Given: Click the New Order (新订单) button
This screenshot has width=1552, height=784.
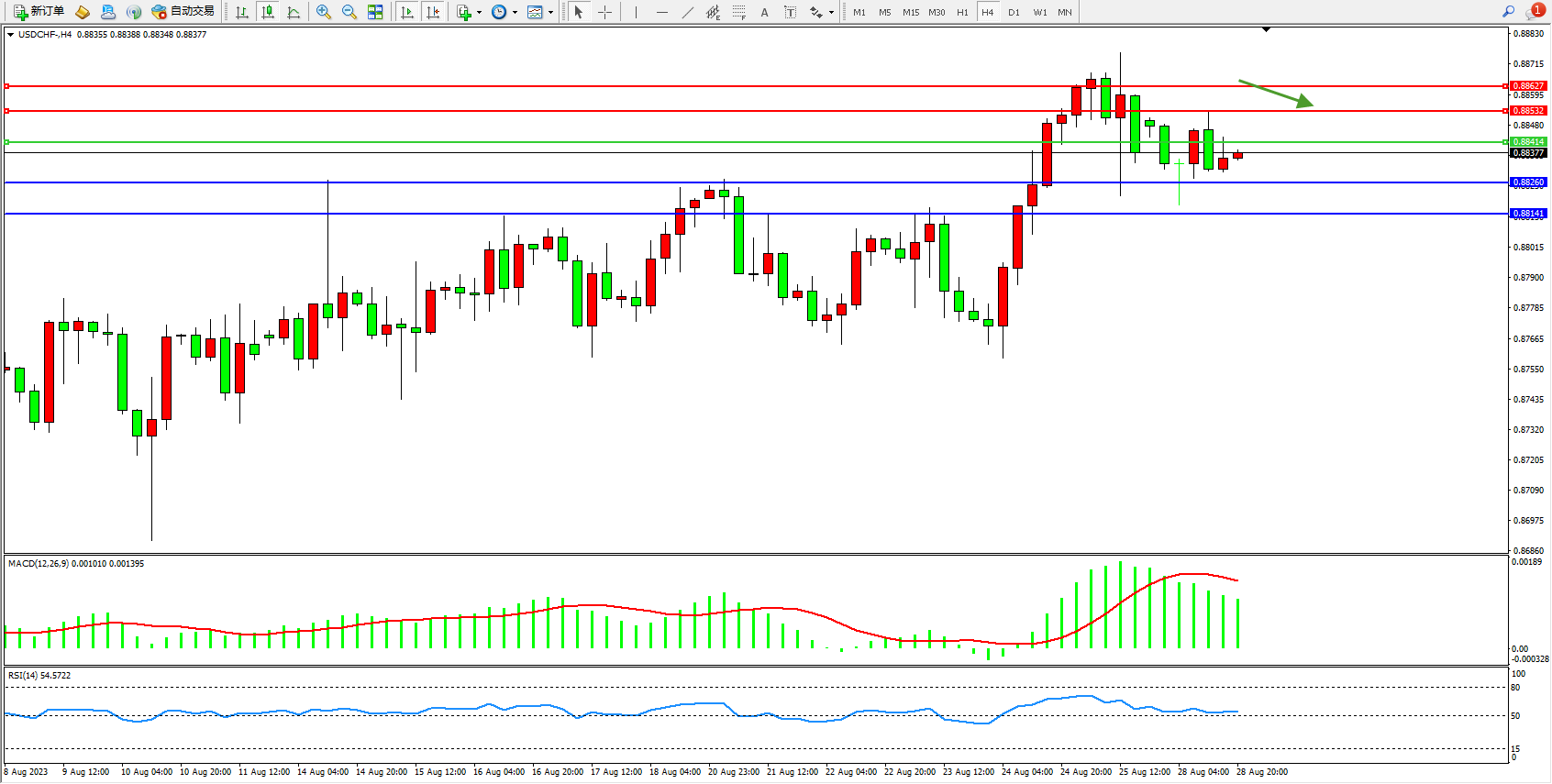Looking at the screenshot, I should 39,12.
